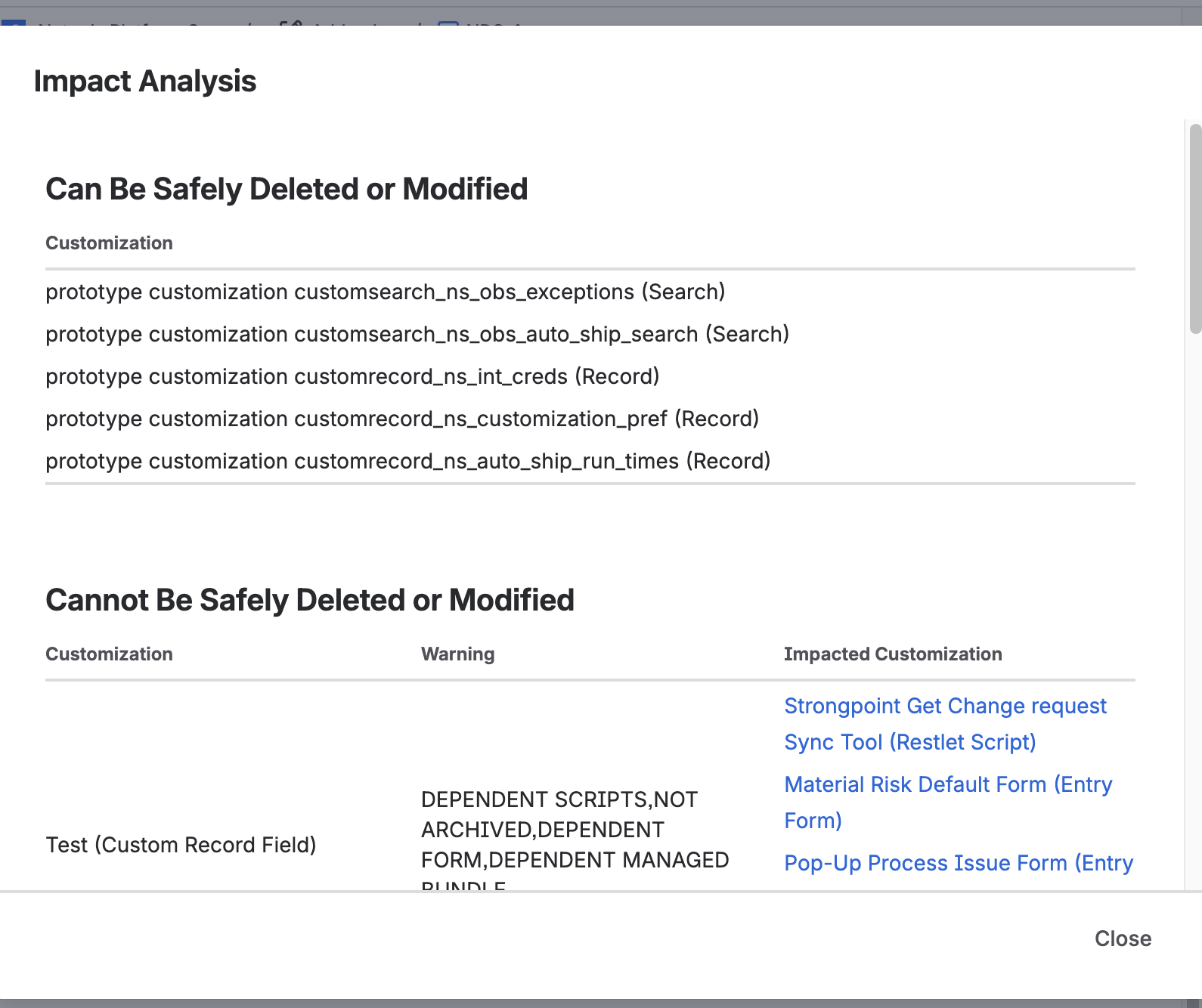The height and width of the screenshot is (1008, 1202).
Task: Click the Customization column header
Action: click(x=109, y=654)
